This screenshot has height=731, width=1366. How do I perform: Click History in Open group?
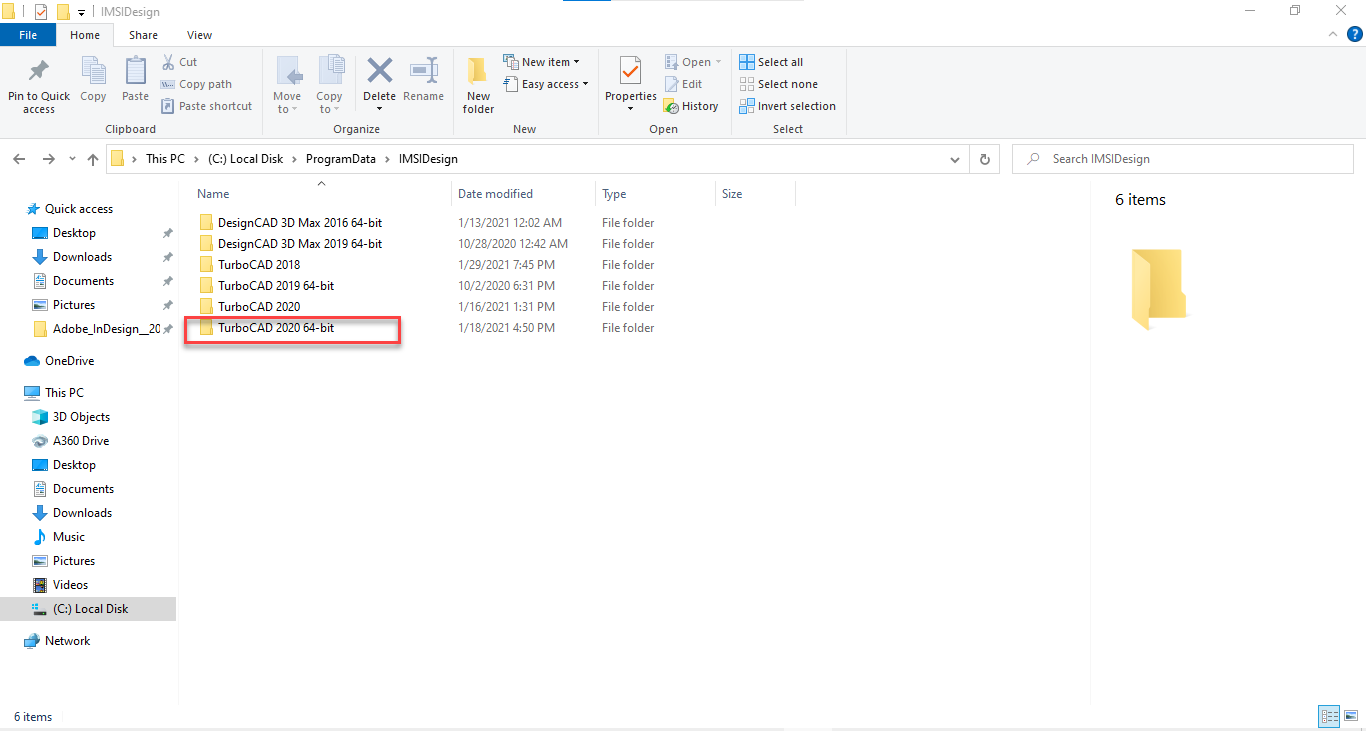pos(691,106)
